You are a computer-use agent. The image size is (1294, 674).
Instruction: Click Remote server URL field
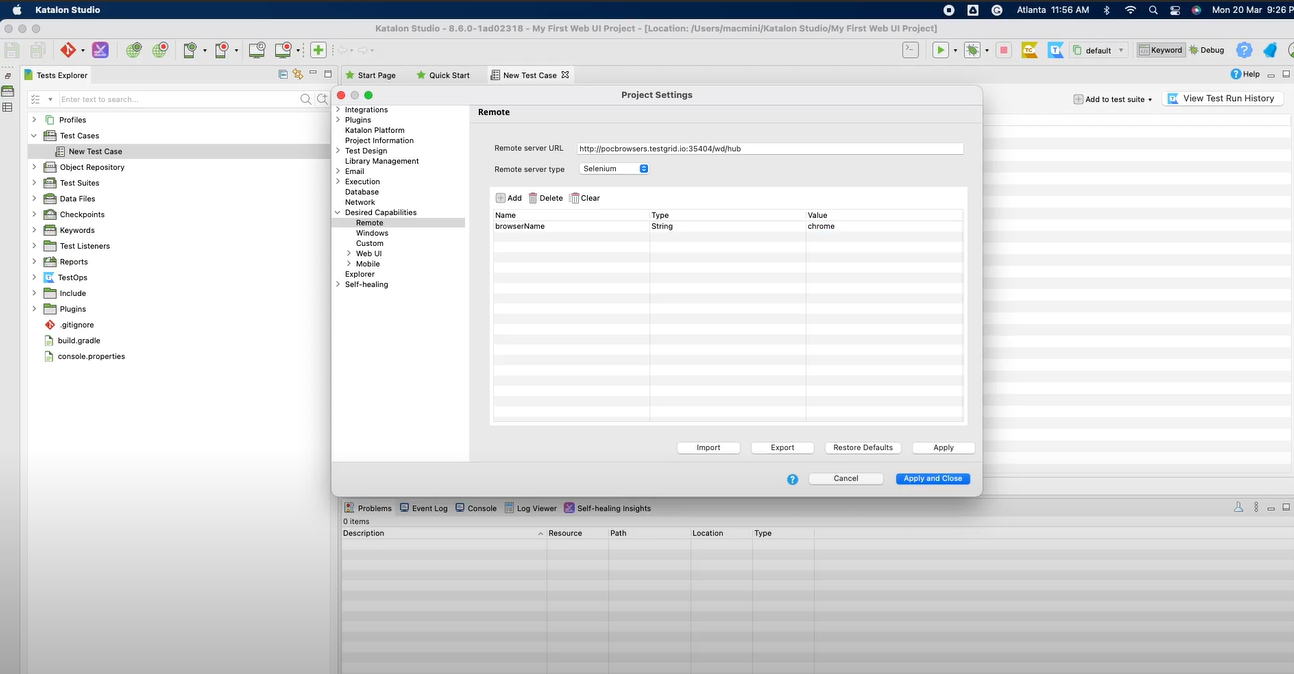(770, 148)
